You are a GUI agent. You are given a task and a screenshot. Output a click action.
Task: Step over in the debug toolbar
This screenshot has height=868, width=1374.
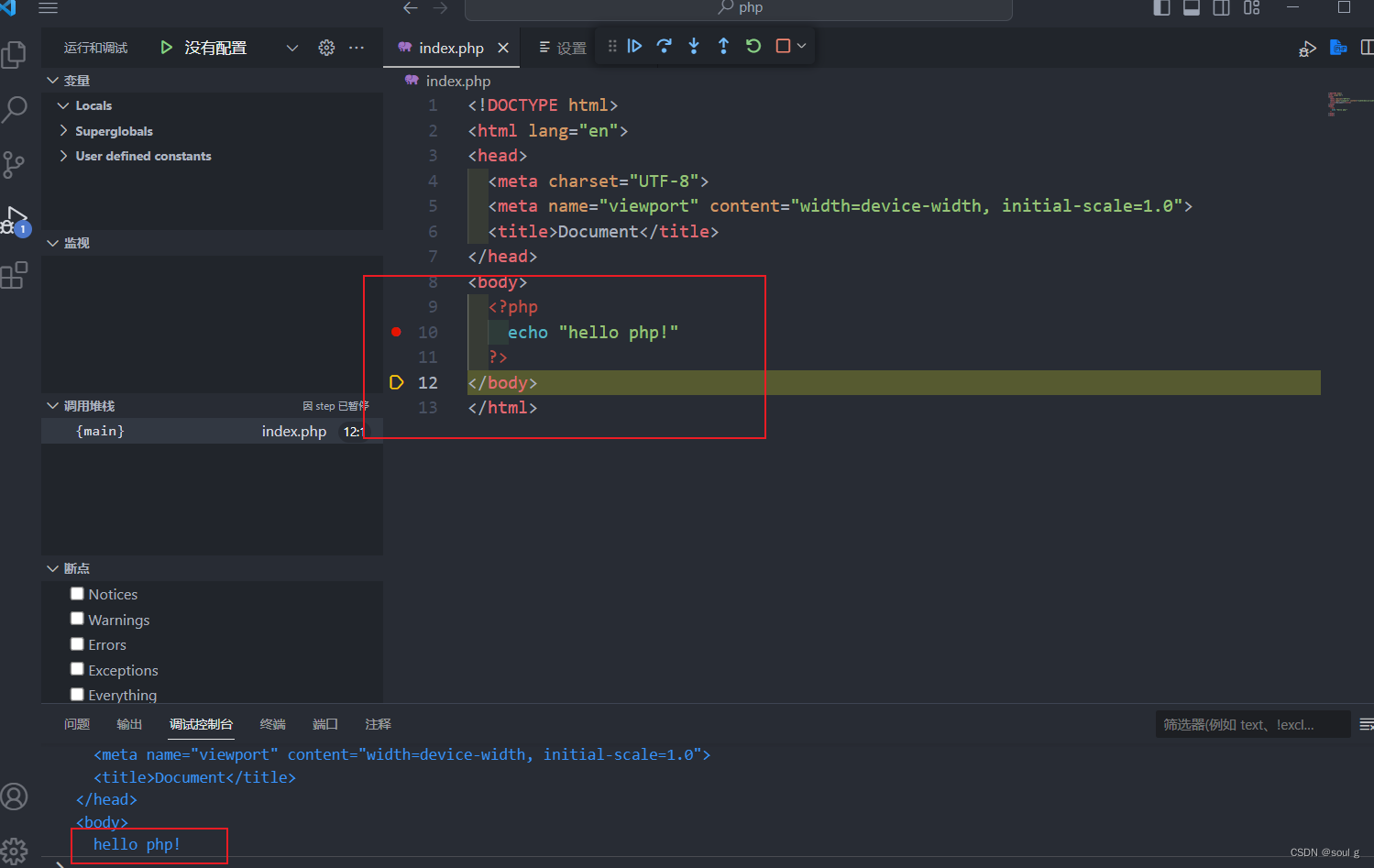pos(665,46)
